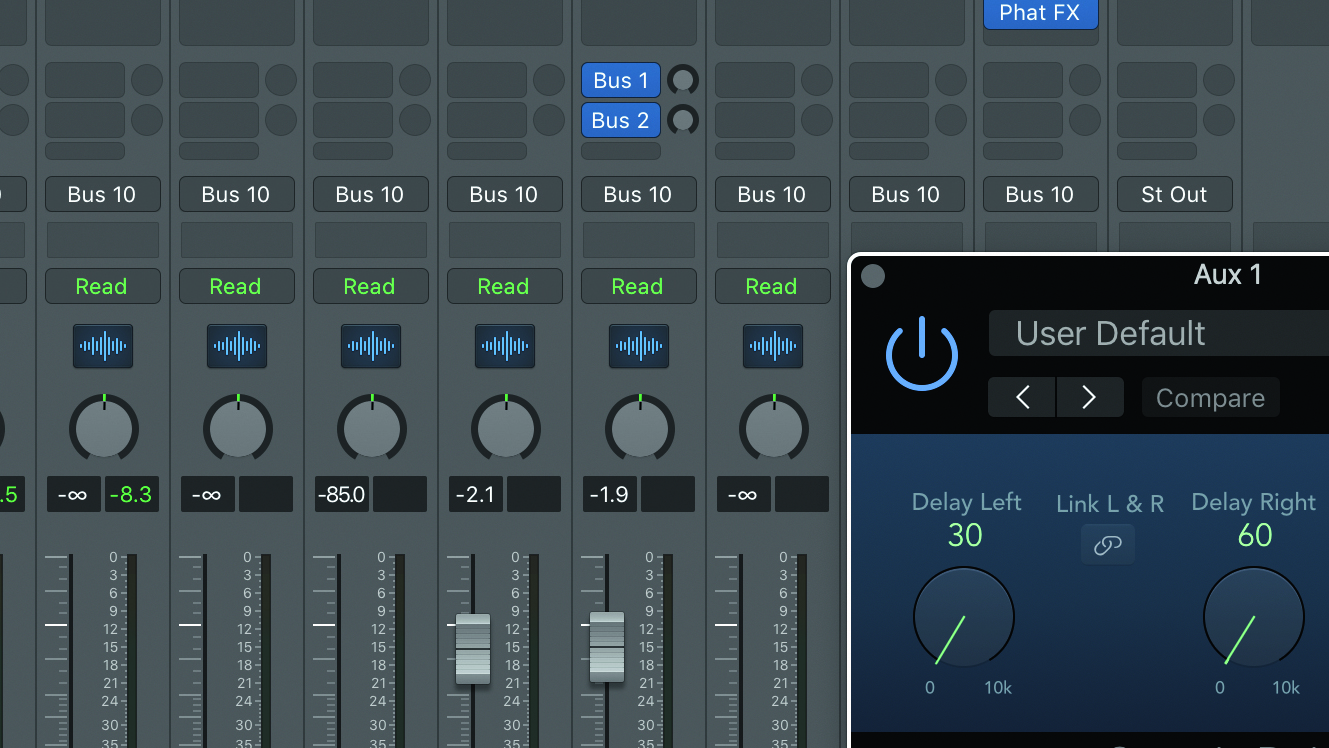Select the -1.9 fader level field
This screenshot has height=748, width=1329.
(x=610, y=494)
